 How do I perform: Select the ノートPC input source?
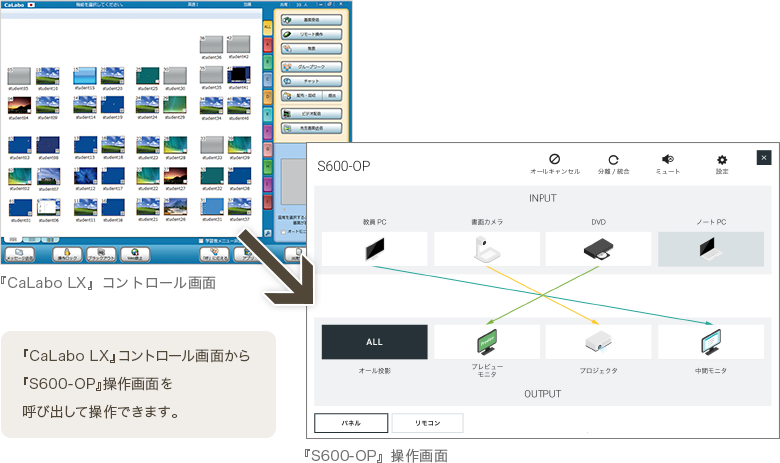click(711, 249)
